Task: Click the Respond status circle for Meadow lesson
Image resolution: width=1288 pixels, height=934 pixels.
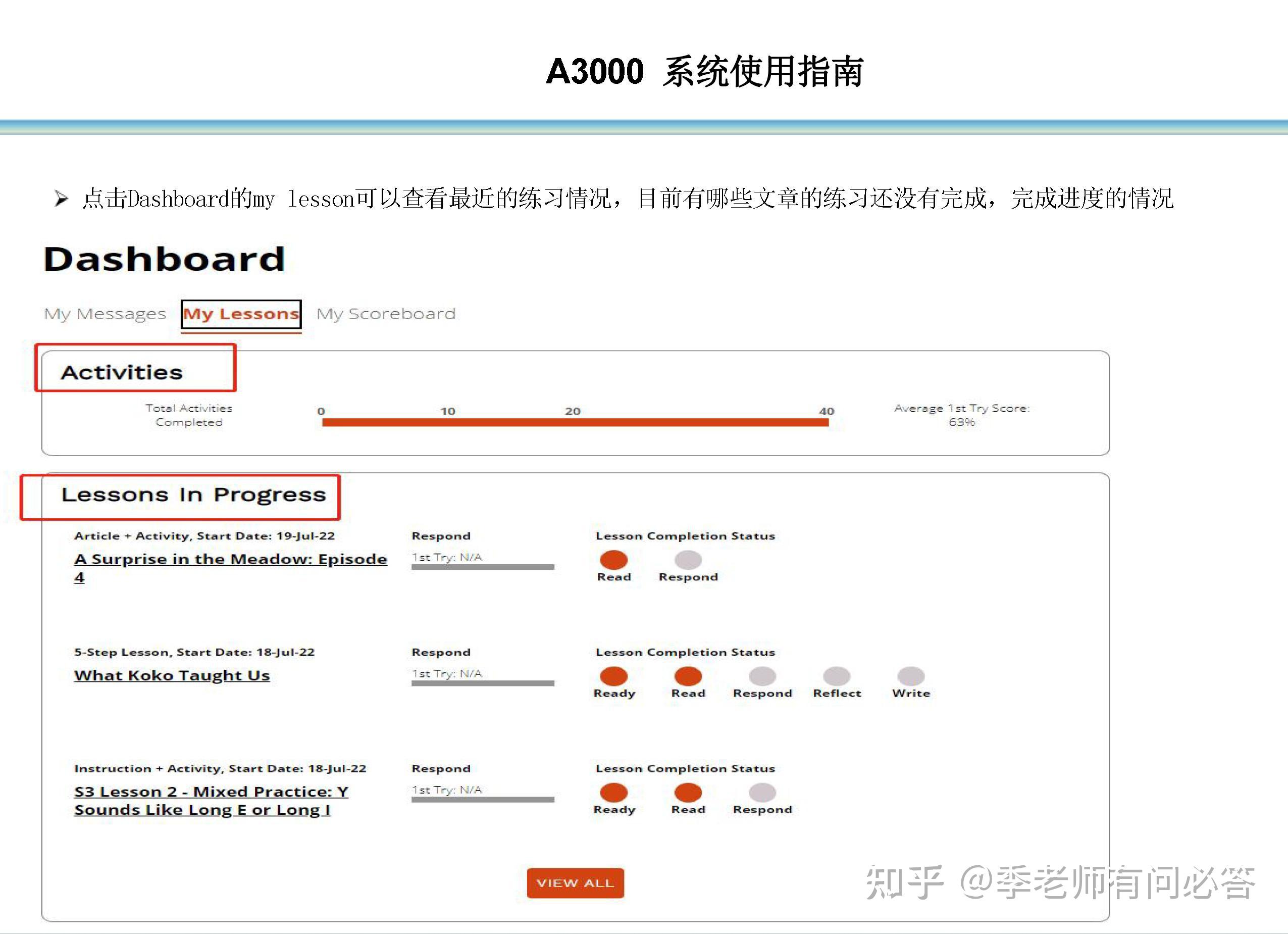Action: [x=688, y=561]
